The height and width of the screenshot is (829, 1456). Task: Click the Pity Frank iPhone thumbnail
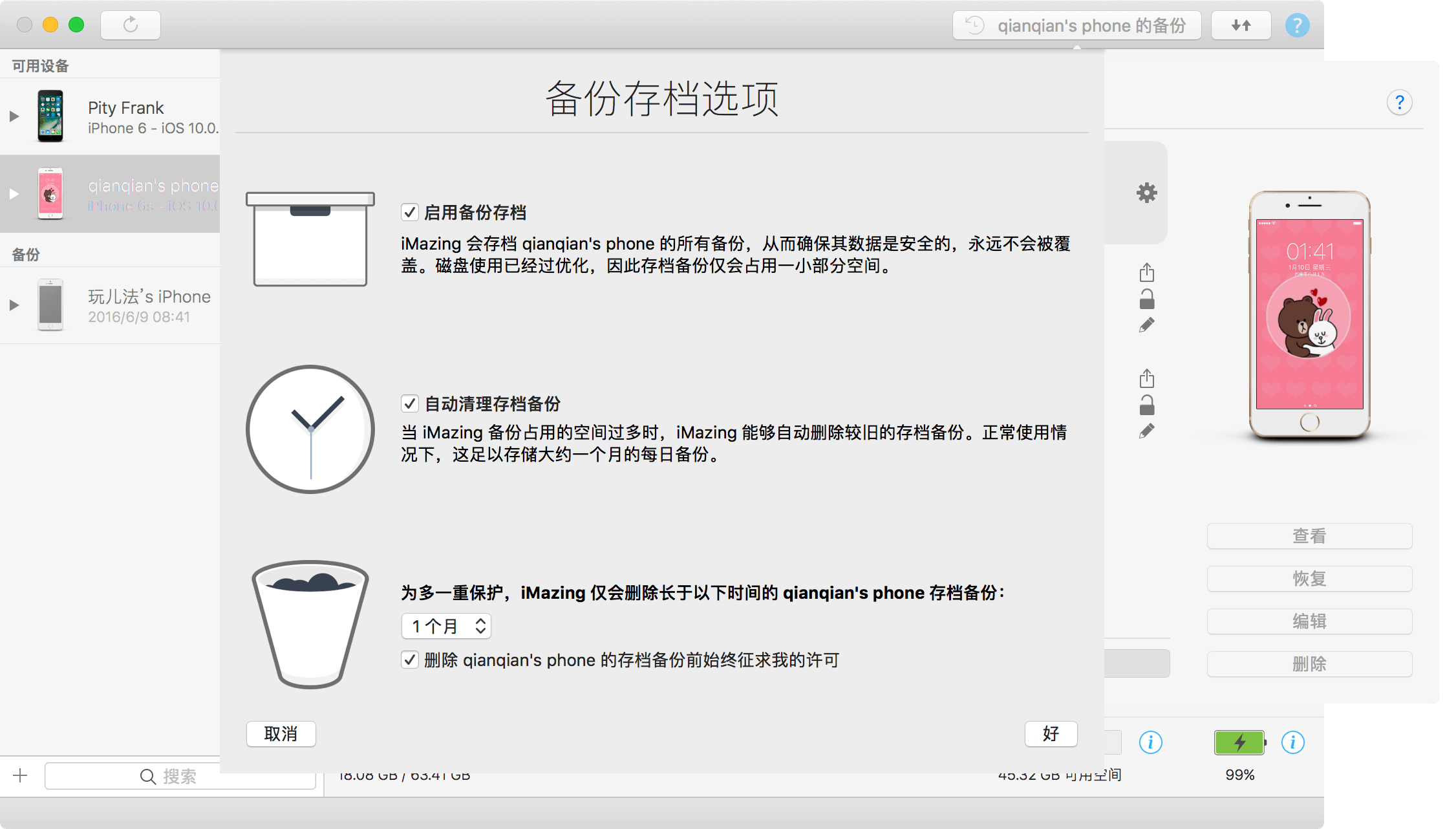pos(50,116)
